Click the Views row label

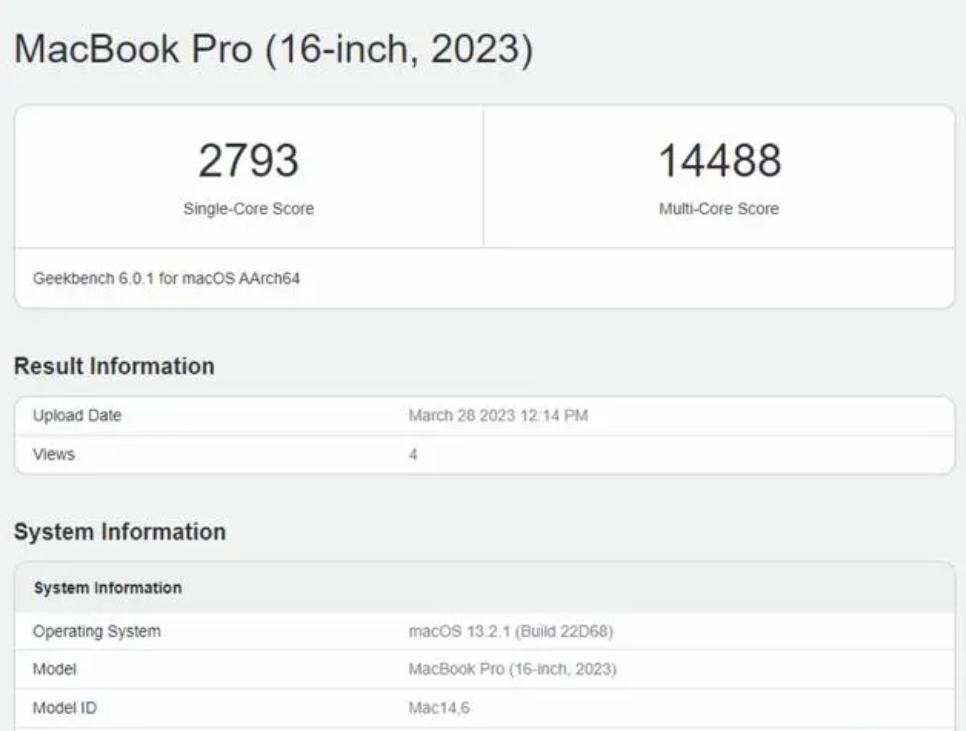[54, 454]
